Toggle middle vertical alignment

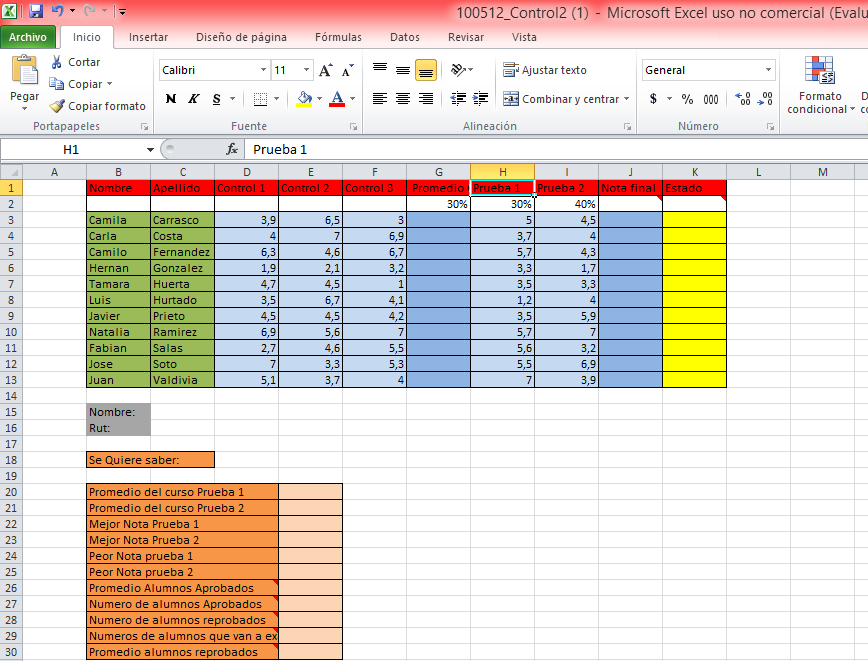[403, 70]
